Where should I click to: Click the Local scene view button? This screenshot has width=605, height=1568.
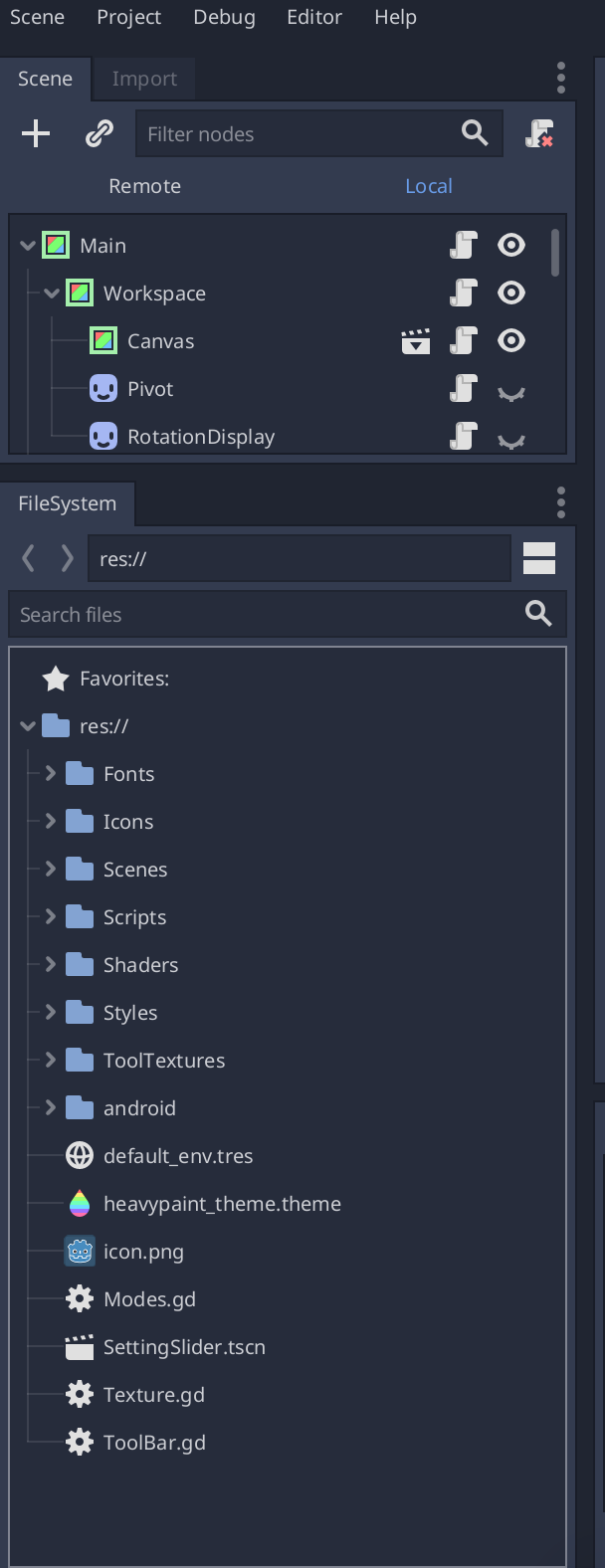[x=429, y=185]
